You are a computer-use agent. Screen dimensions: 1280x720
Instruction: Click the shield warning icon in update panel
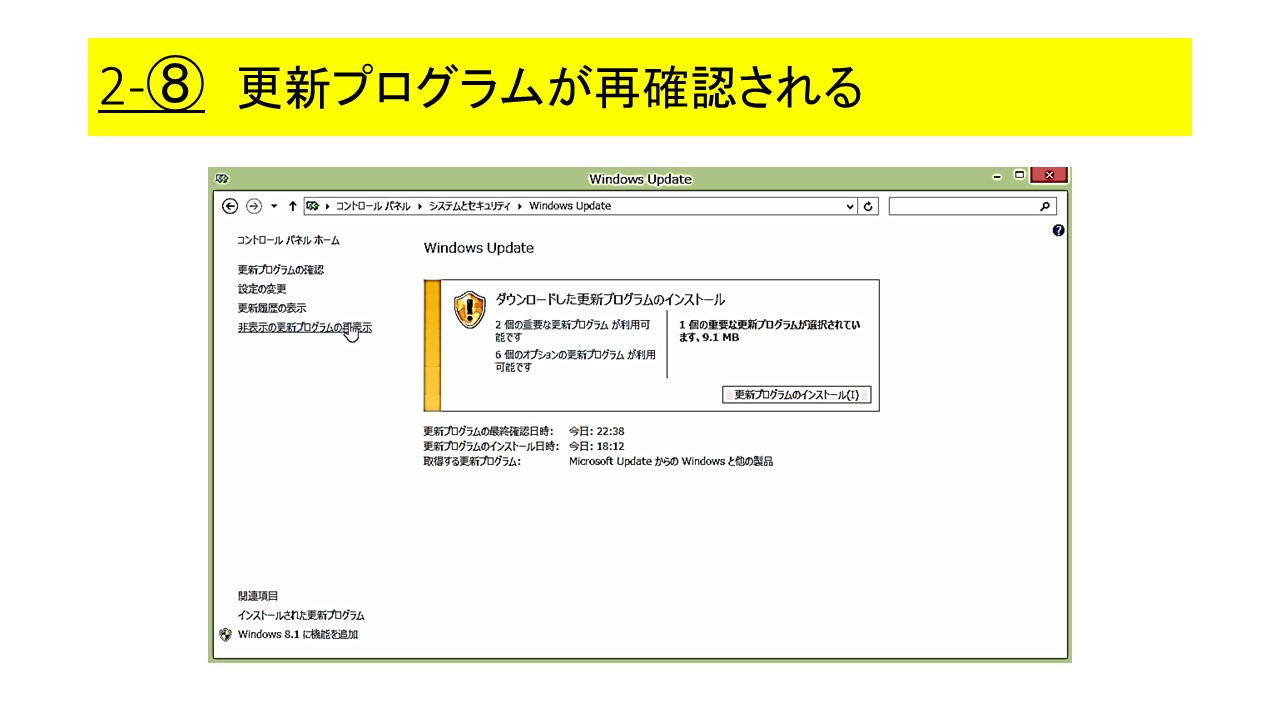(x=469, y=310)
